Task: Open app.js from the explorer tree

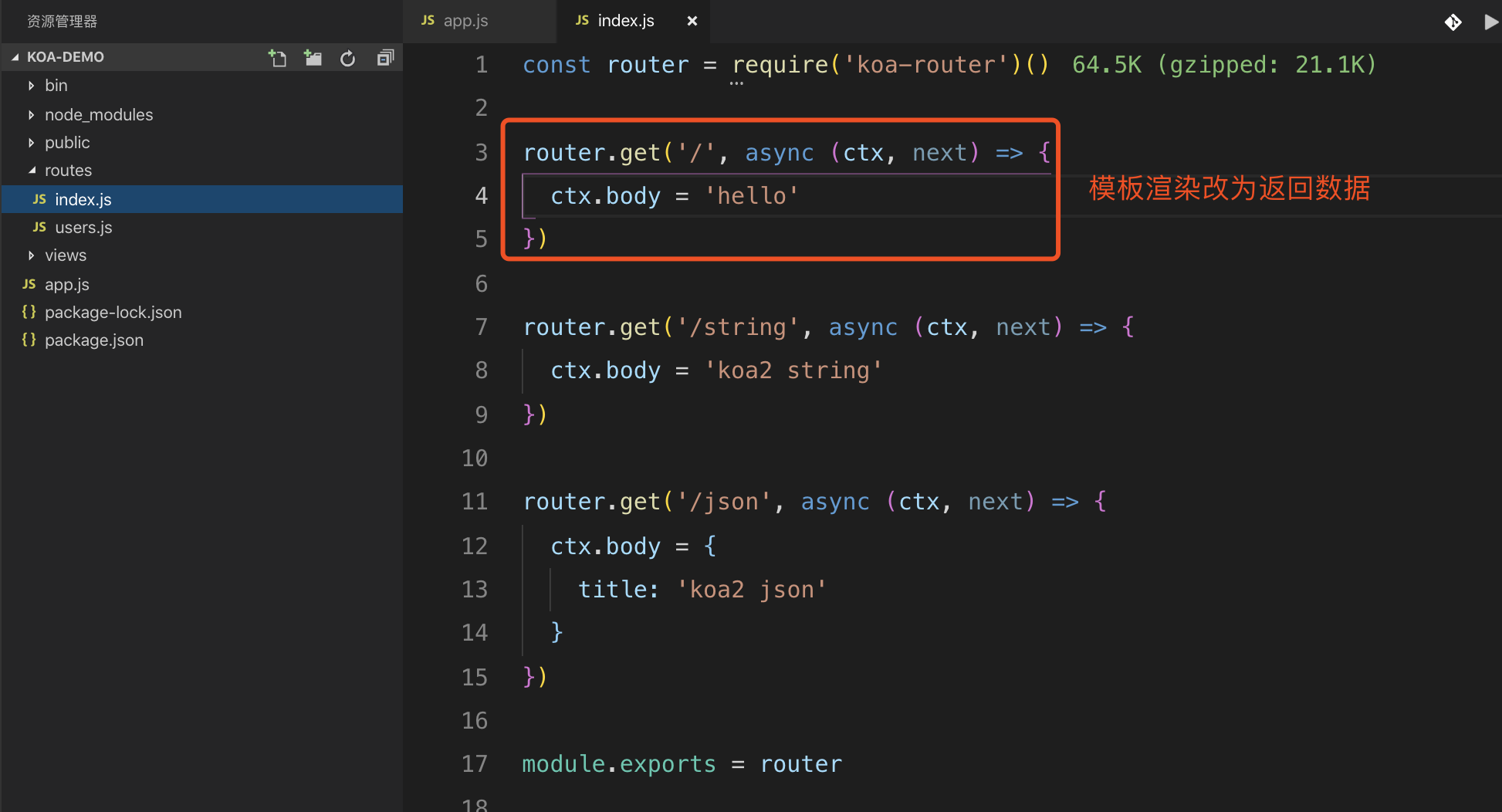Action: coord(66,285)
